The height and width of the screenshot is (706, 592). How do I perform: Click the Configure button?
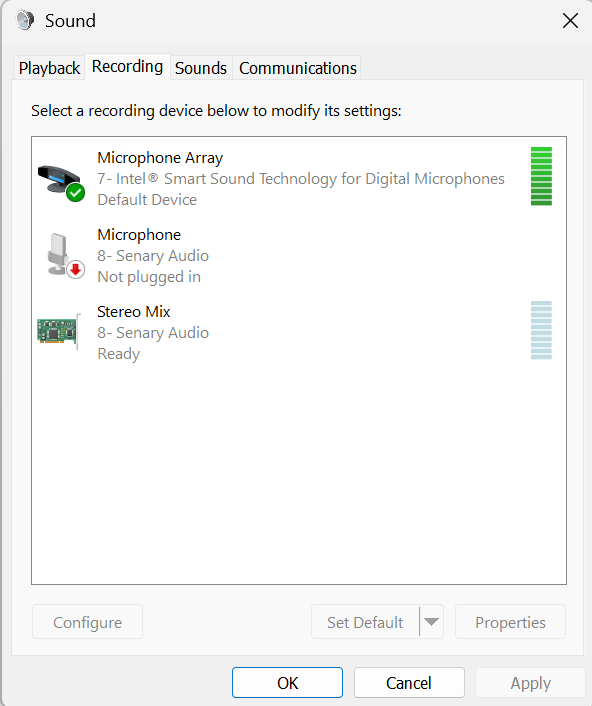[87, 622]
